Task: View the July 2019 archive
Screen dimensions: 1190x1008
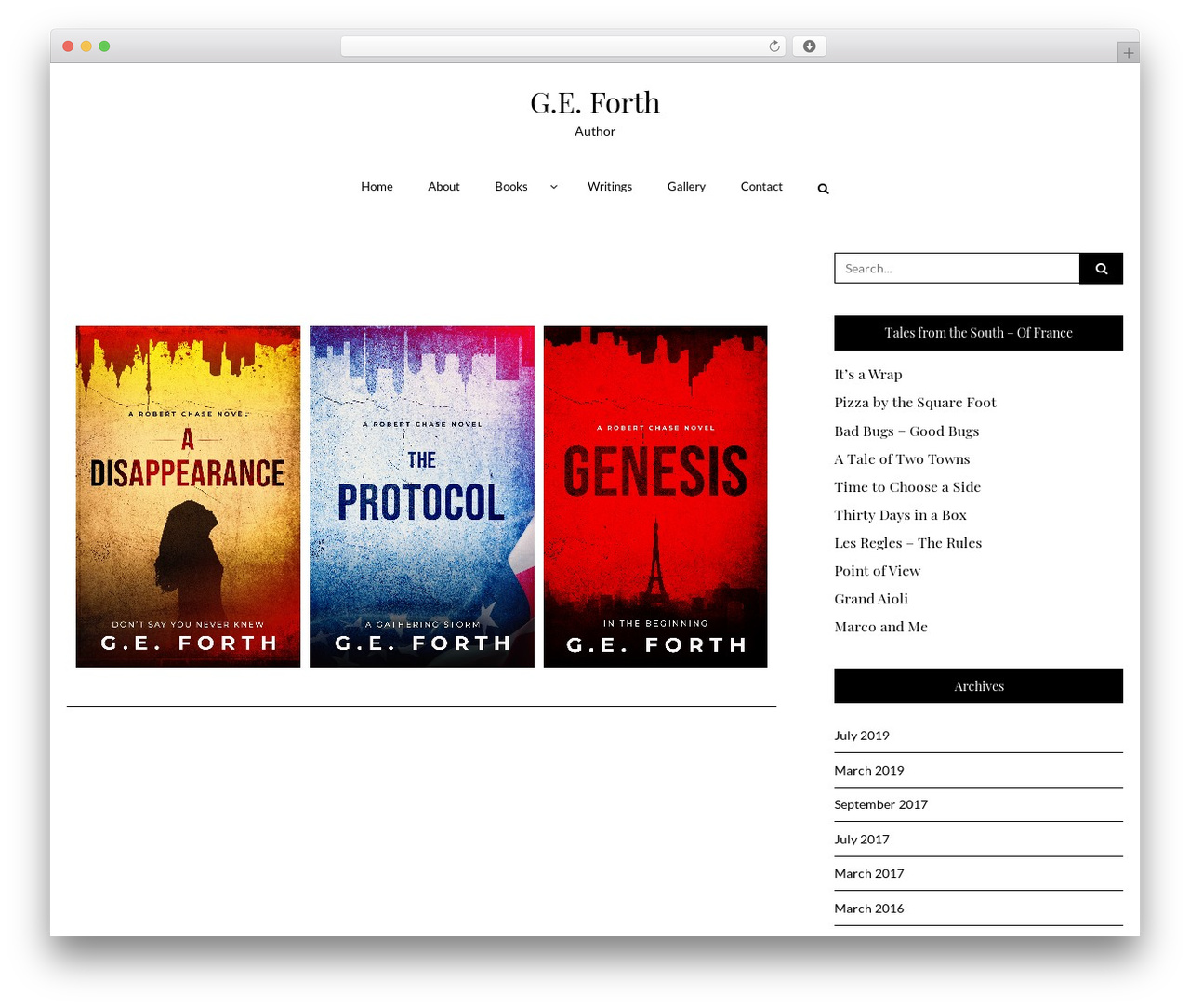Action: [x=862, y=736]
